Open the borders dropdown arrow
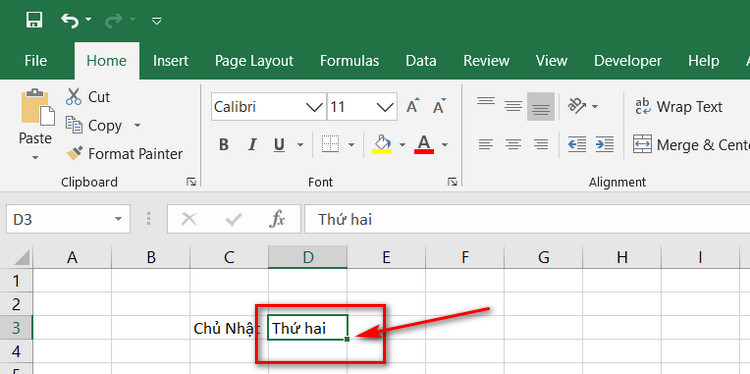Viewport: 750px width, 374px height. point(352,144)
